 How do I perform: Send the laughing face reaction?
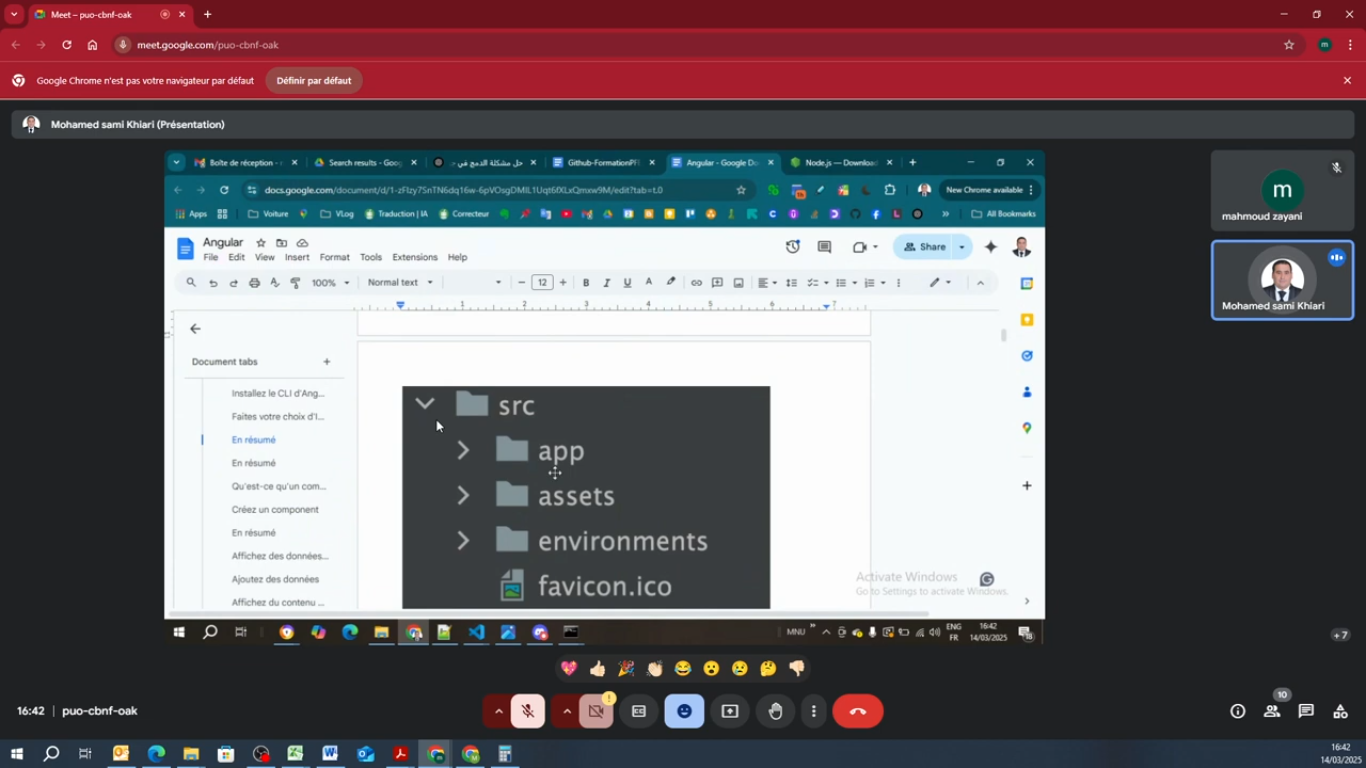(683, 668)
